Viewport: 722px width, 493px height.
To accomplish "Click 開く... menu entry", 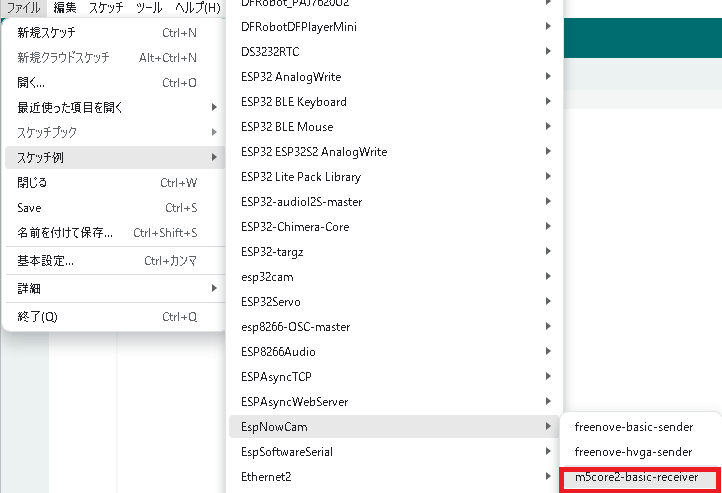I will (x=115, y=83).
